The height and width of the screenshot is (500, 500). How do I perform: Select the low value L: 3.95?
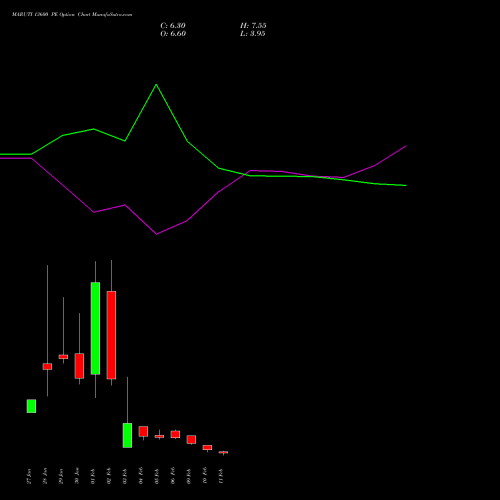(x=253, y=34)
